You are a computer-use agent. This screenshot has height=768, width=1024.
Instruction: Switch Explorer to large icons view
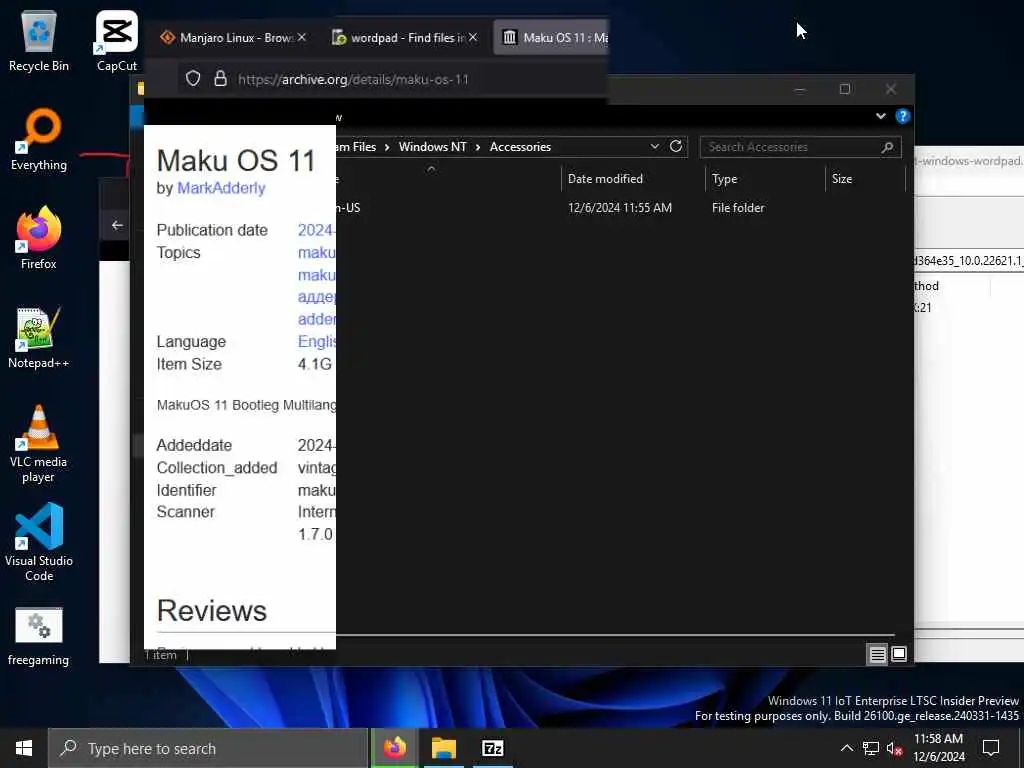click(899, 654)
